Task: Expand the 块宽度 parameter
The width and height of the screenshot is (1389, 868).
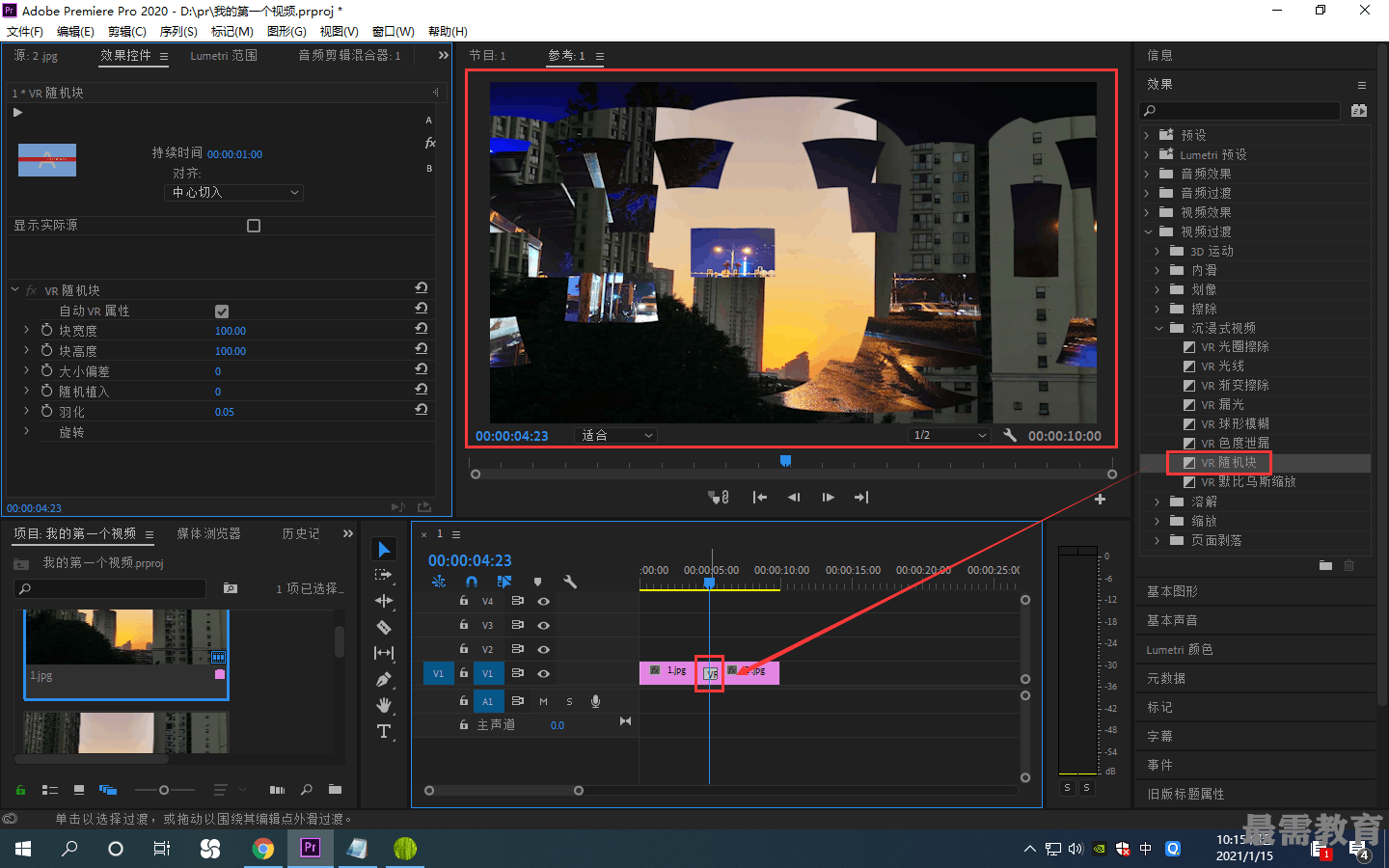Action: (x=26, y=330)
